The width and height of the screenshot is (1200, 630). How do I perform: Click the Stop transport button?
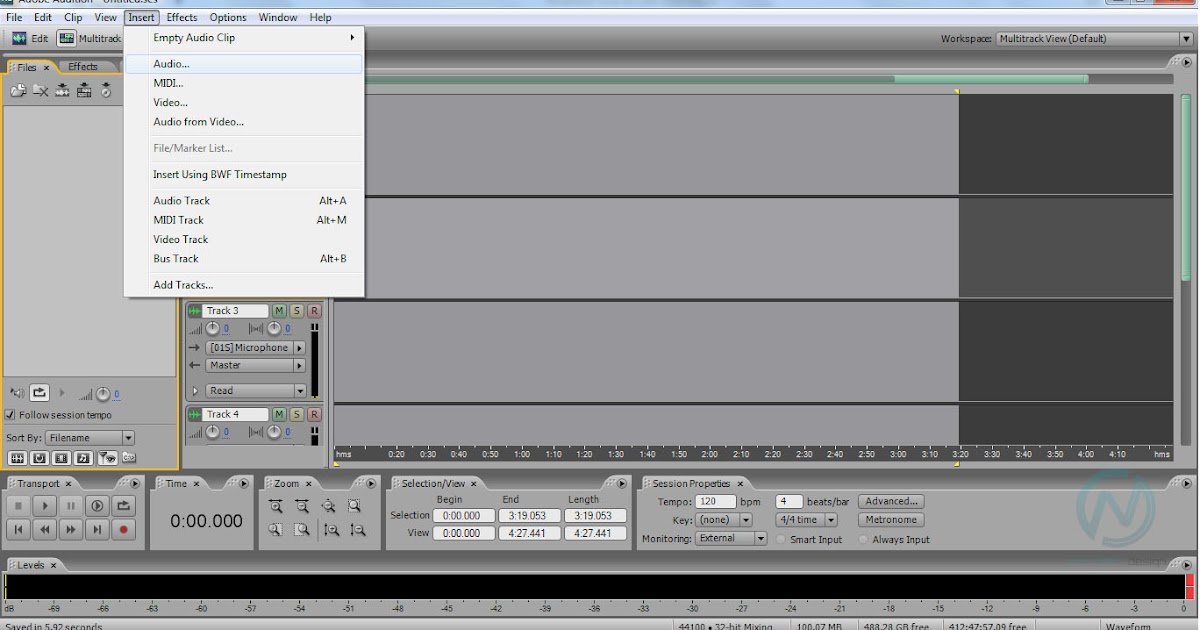[x=18, y=506]
